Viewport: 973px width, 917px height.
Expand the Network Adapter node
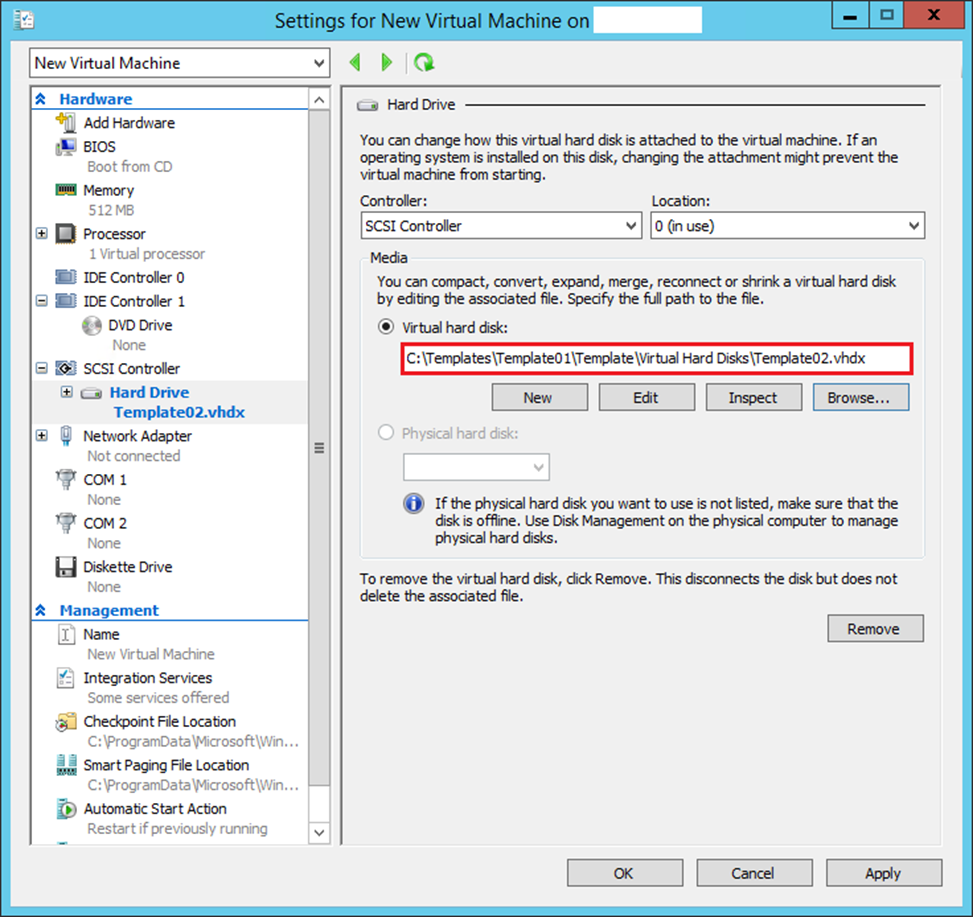[42, 436]
